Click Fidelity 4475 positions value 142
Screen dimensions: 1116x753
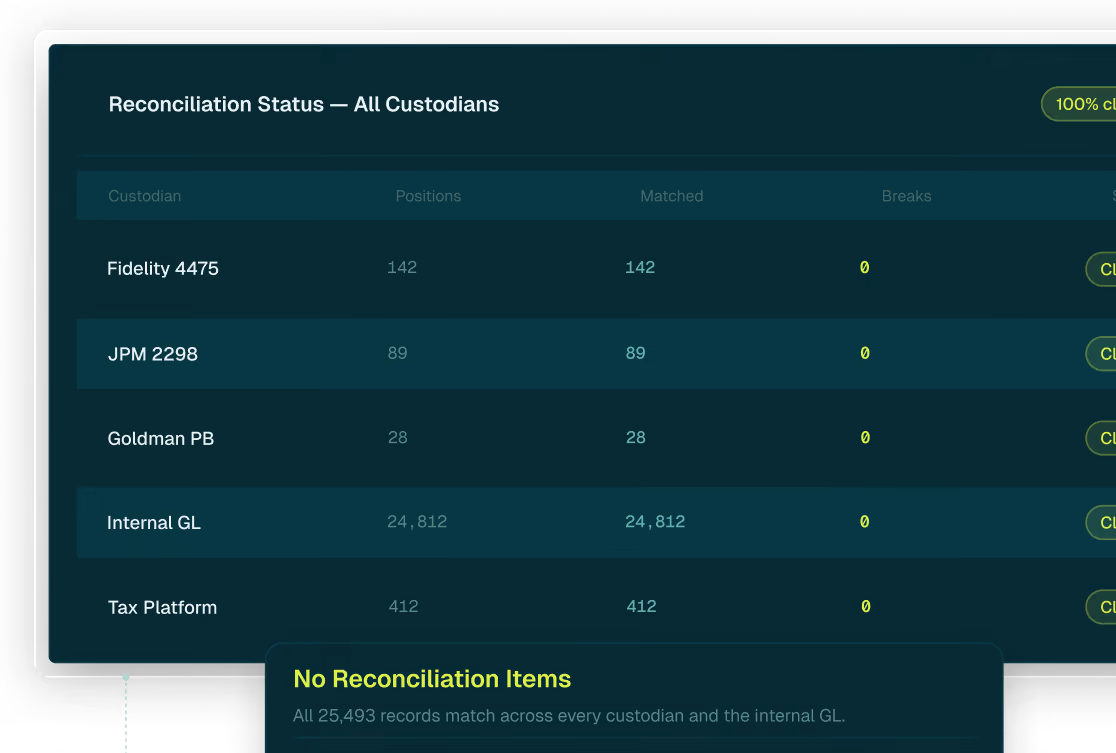[402, 268]
